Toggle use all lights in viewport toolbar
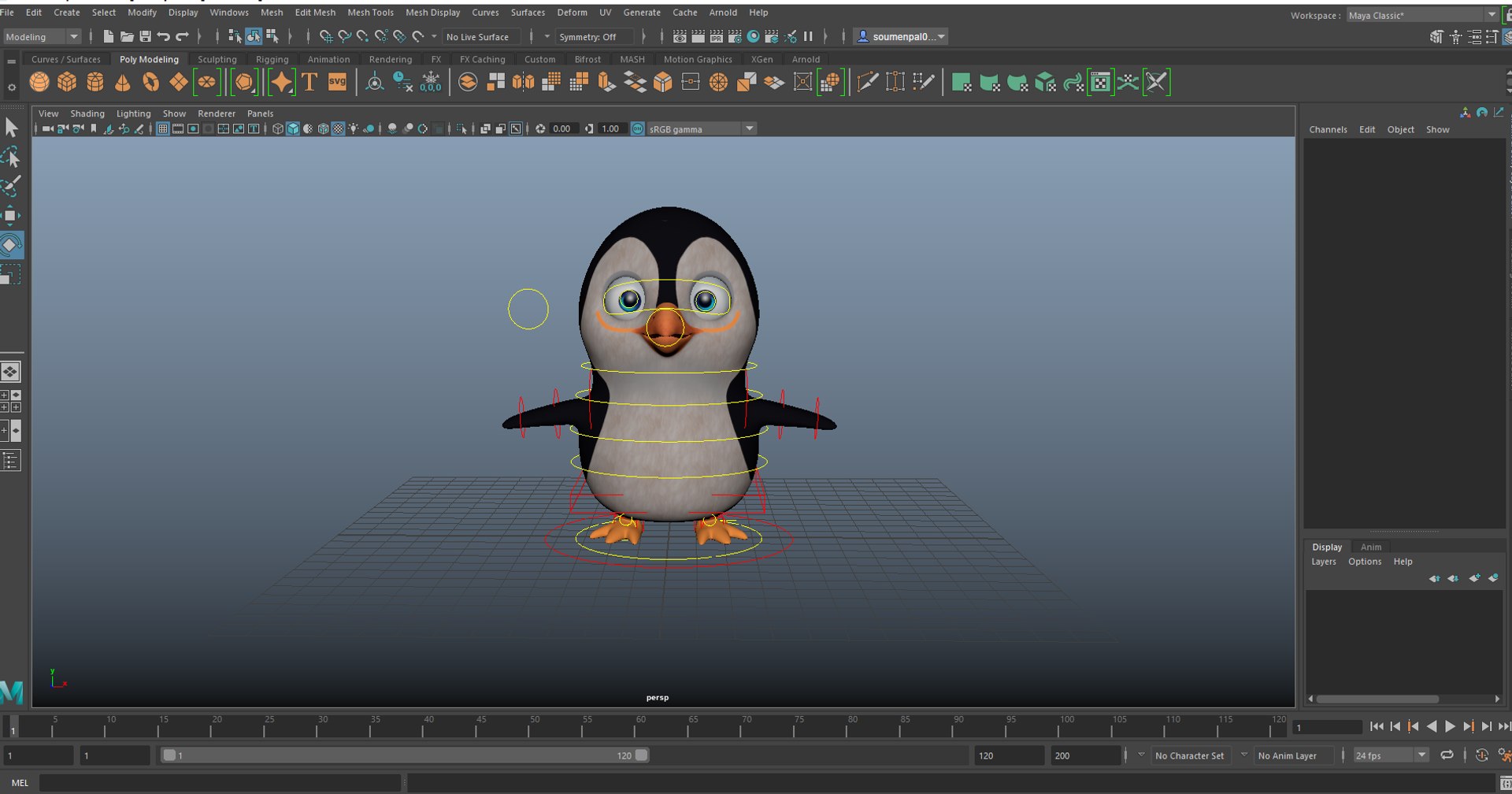Viewport: 1512px width, 794px height. (353, 128)
